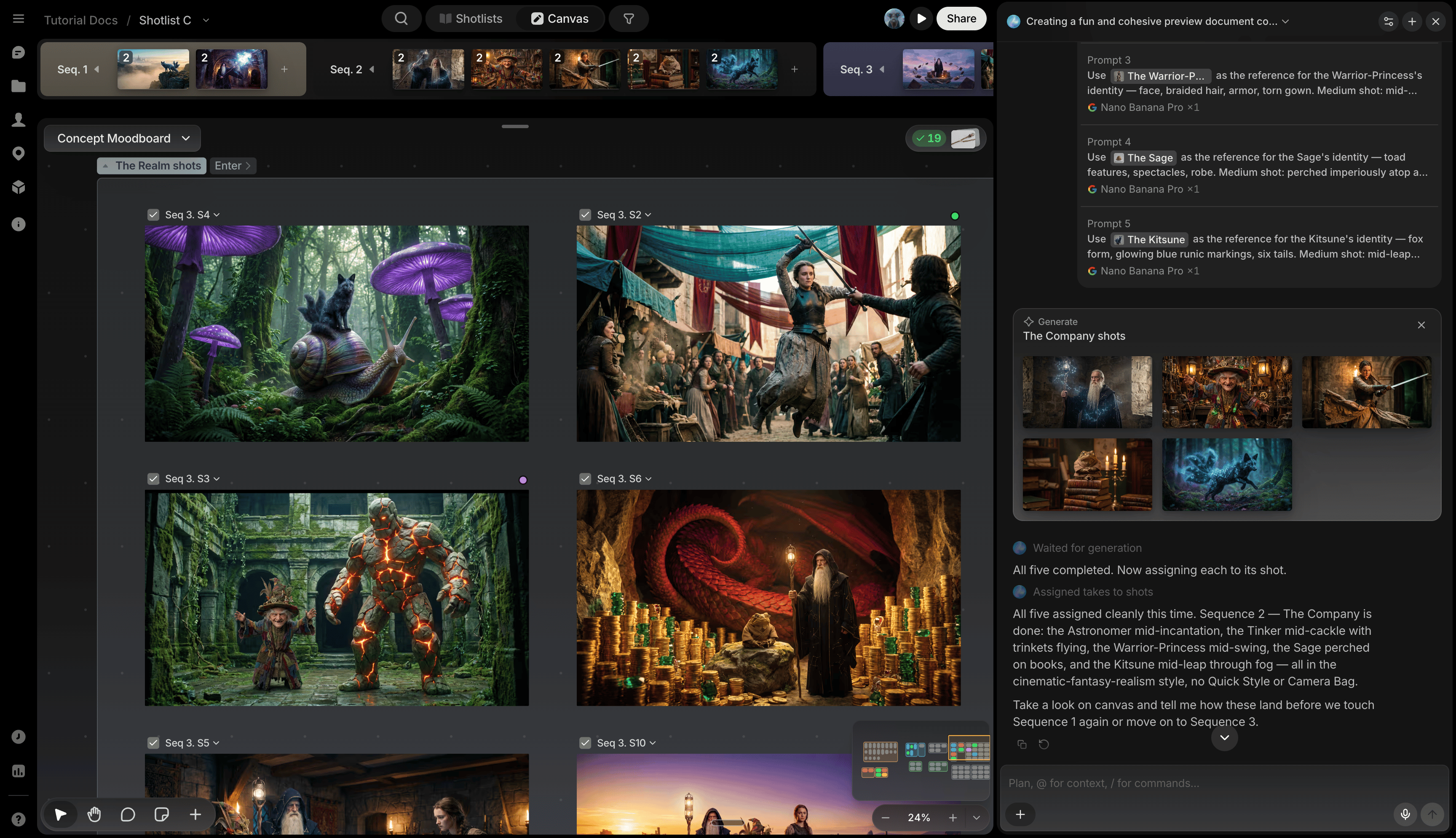Open the characters person icon in left sidebar

pos(19,120)
